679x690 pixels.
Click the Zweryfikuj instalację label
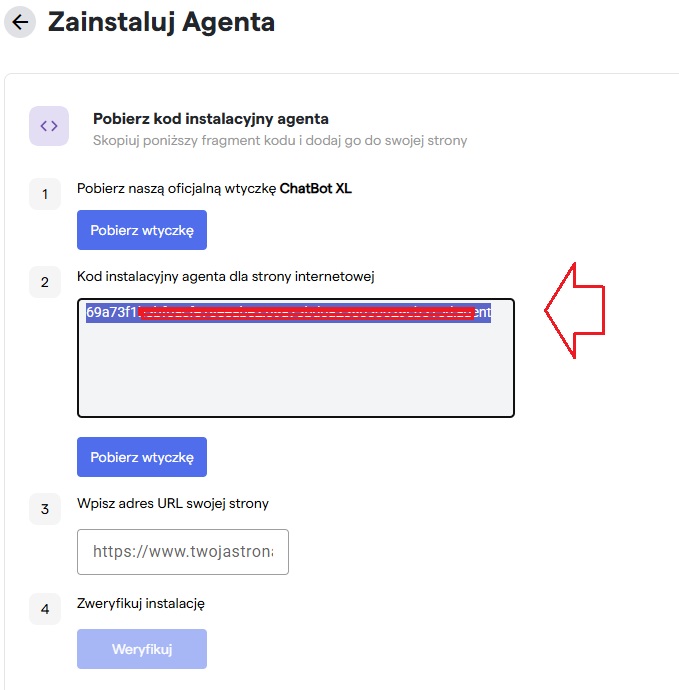click(141, 603)
